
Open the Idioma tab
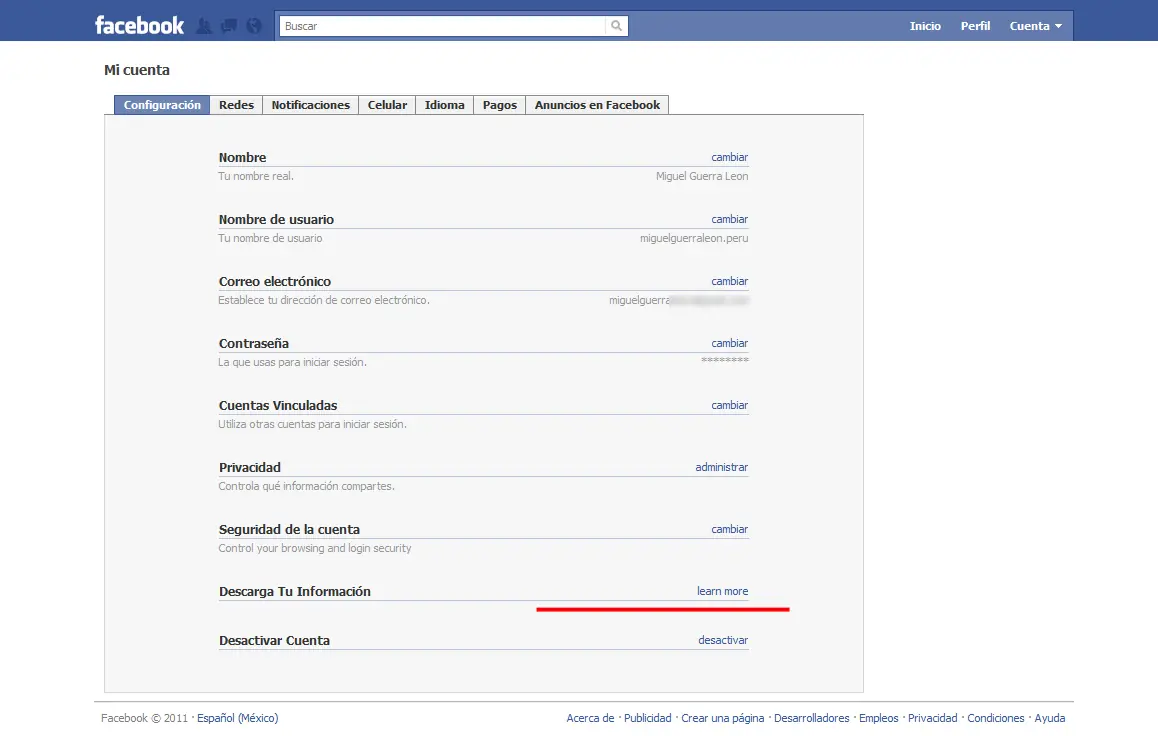point(445,105)
